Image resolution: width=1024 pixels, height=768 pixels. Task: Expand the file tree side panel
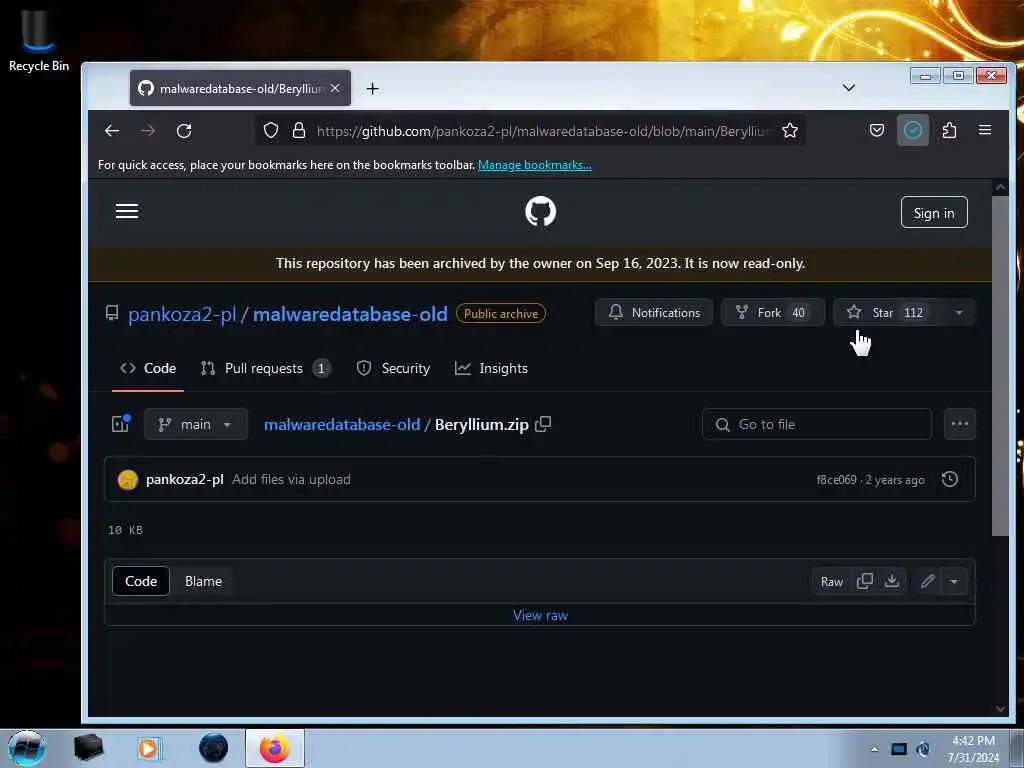coord(121,424)
